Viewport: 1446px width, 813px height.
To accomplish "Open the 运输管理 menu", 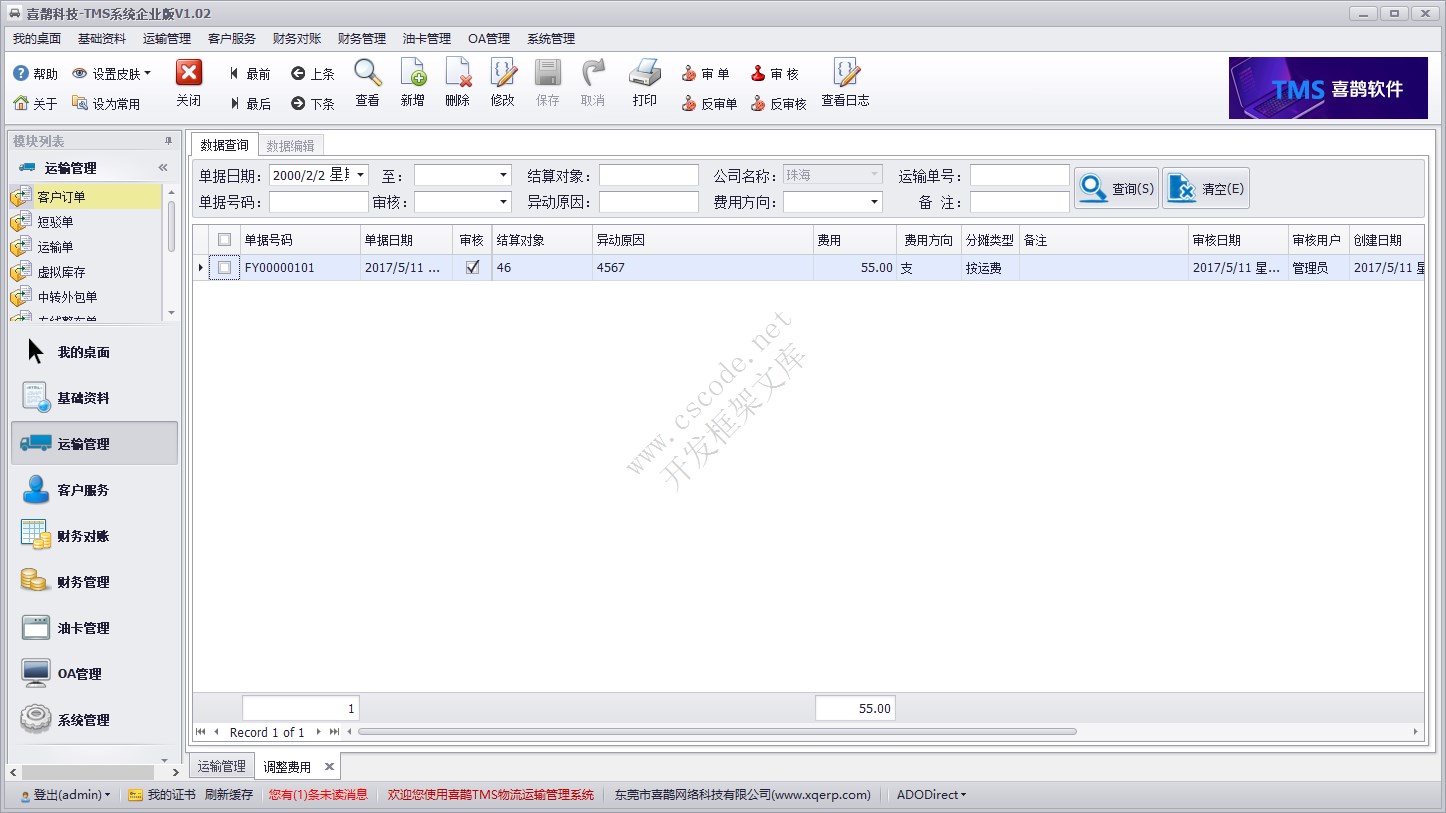I will pyautogui.click(x=167, y=39).
